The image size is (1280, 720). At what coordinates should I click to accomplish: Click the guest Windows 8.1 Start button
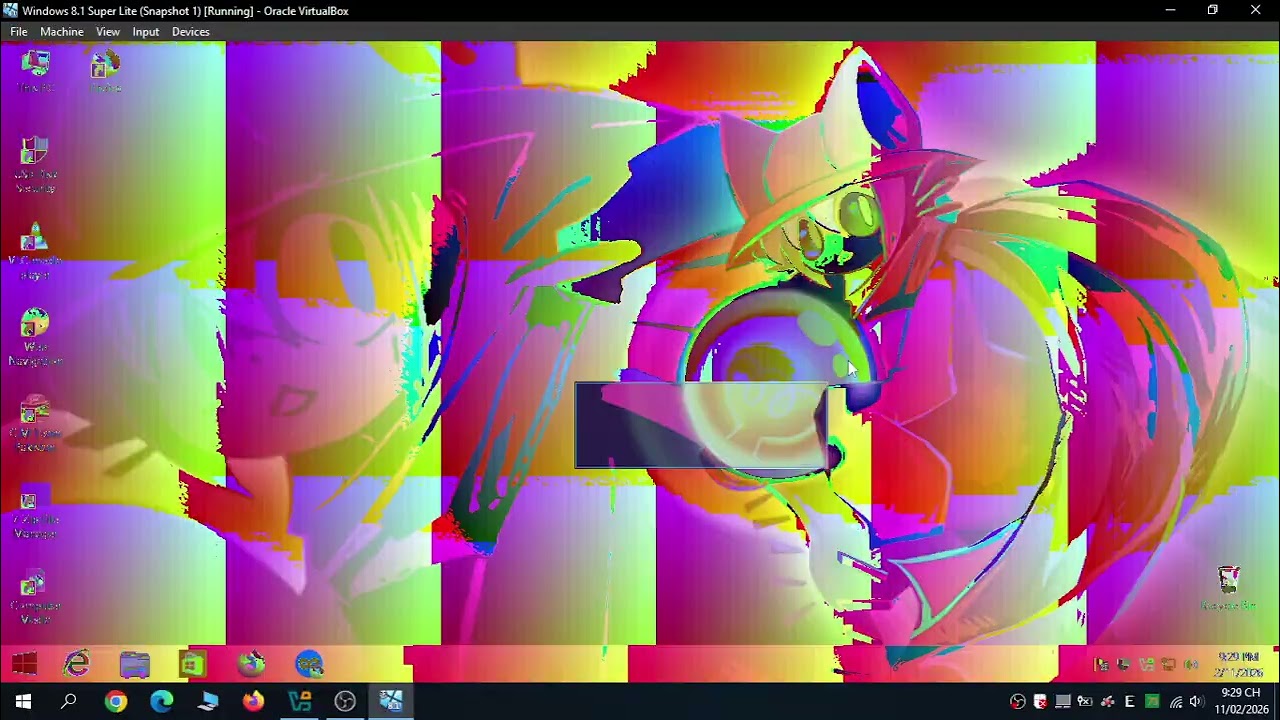tap(25, 664)
